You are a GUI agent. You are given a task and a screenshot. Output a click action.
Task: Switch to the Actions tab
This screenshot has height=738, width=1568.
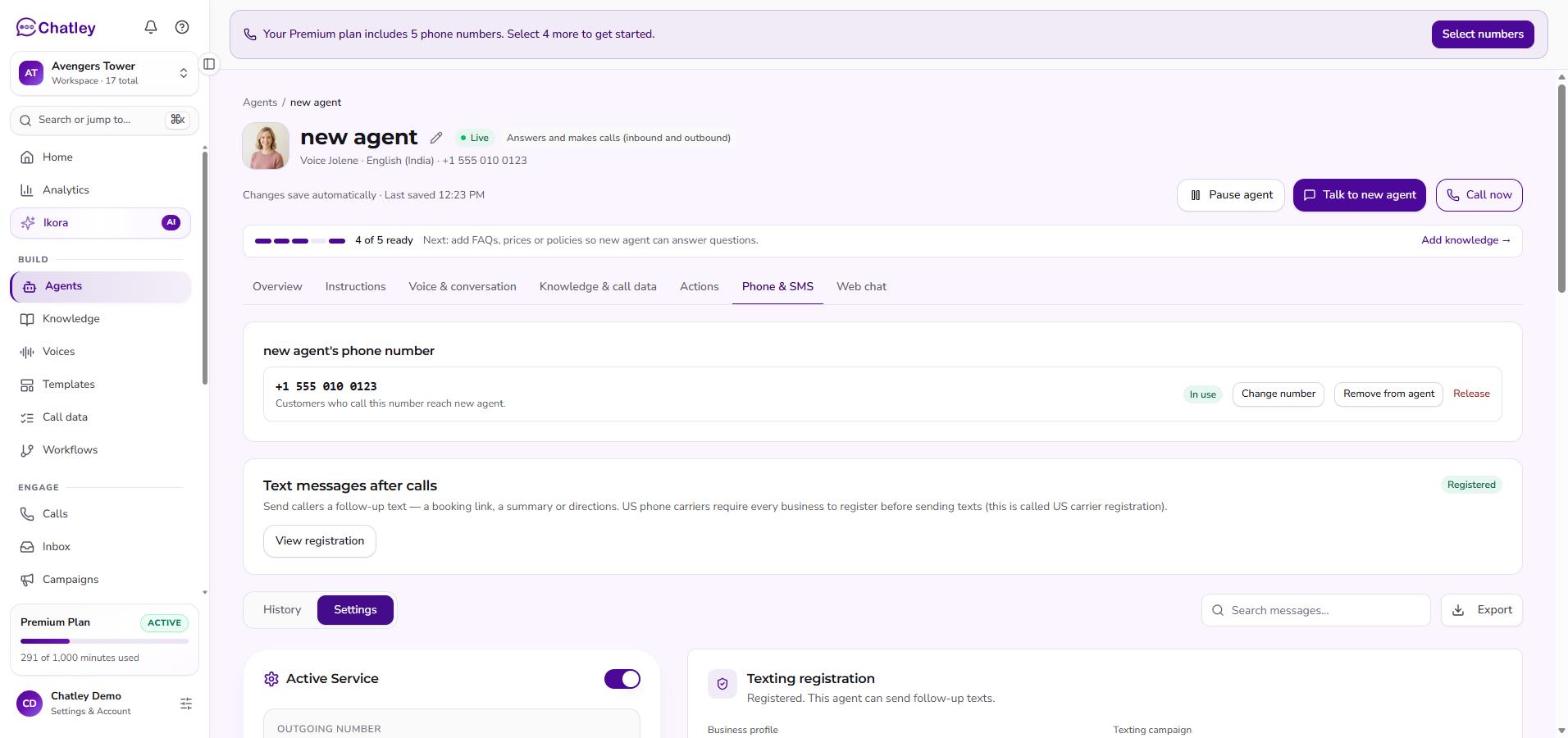[699, 287]
